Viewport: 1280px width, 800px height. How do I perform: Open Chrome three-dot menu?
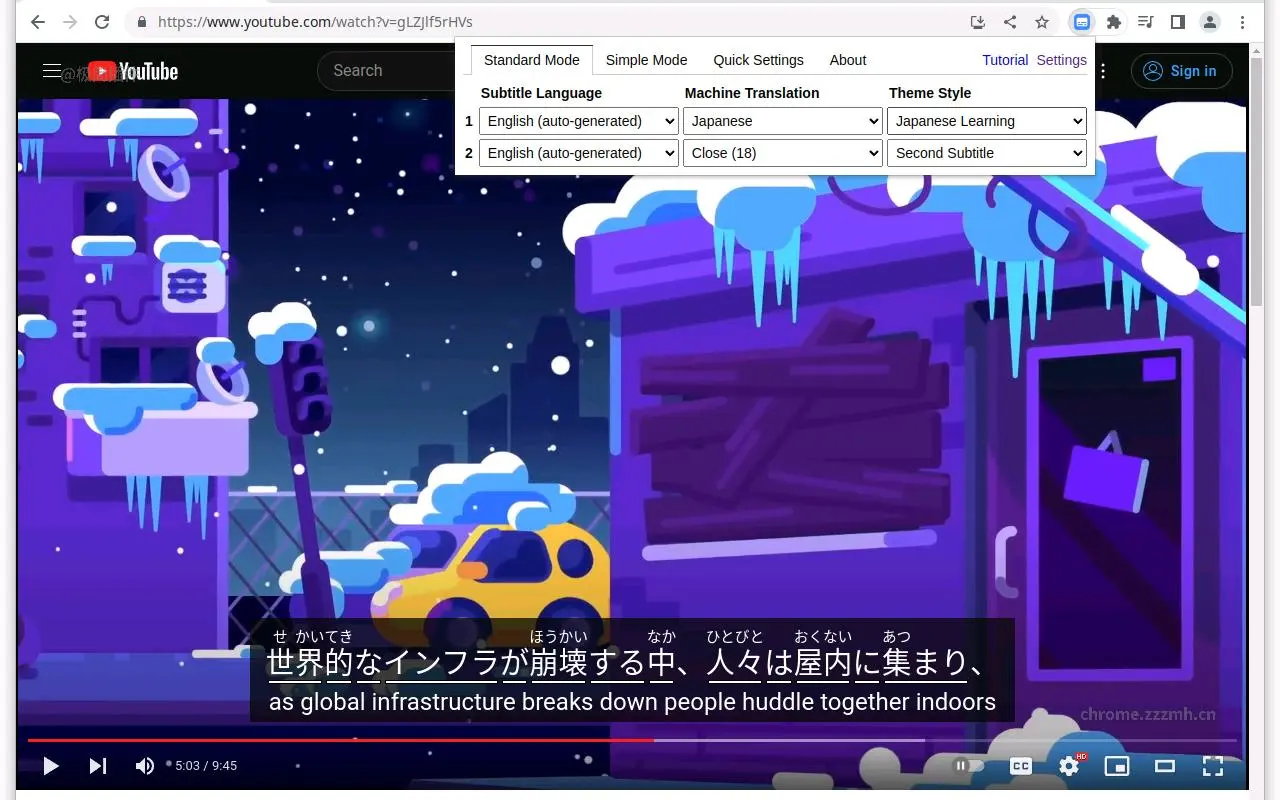coord(1243,22)
